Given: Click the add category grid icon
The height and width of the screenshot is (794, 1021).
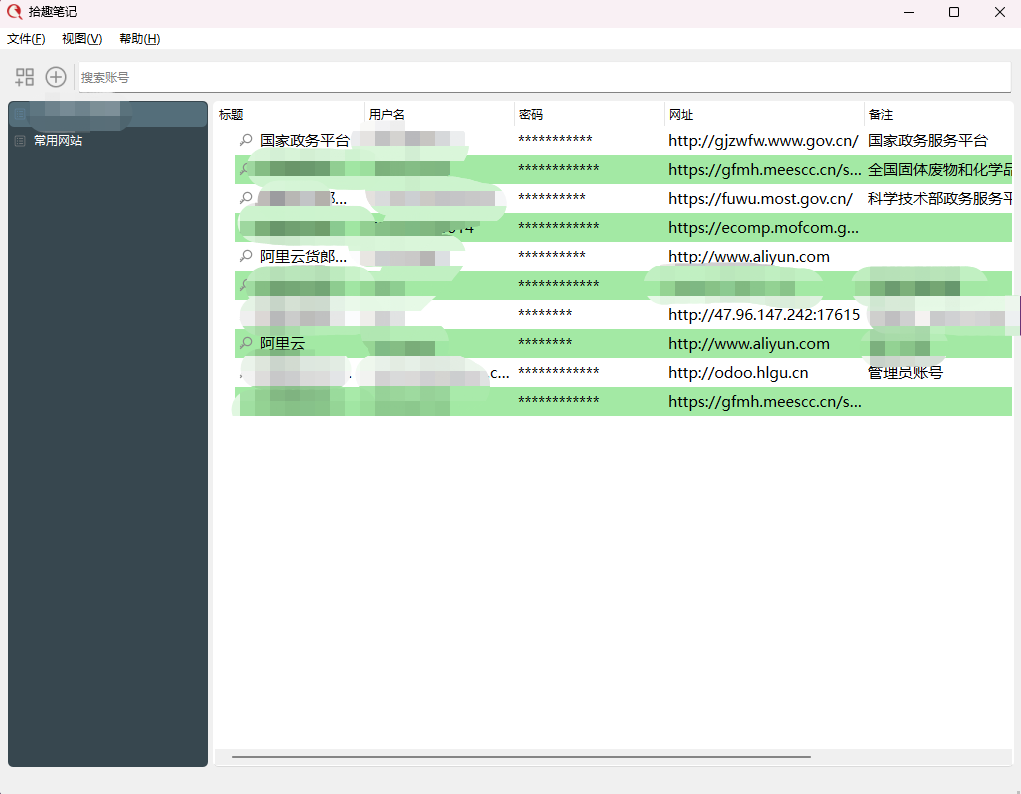Looking at the screenshot, I should pos(25,77).
